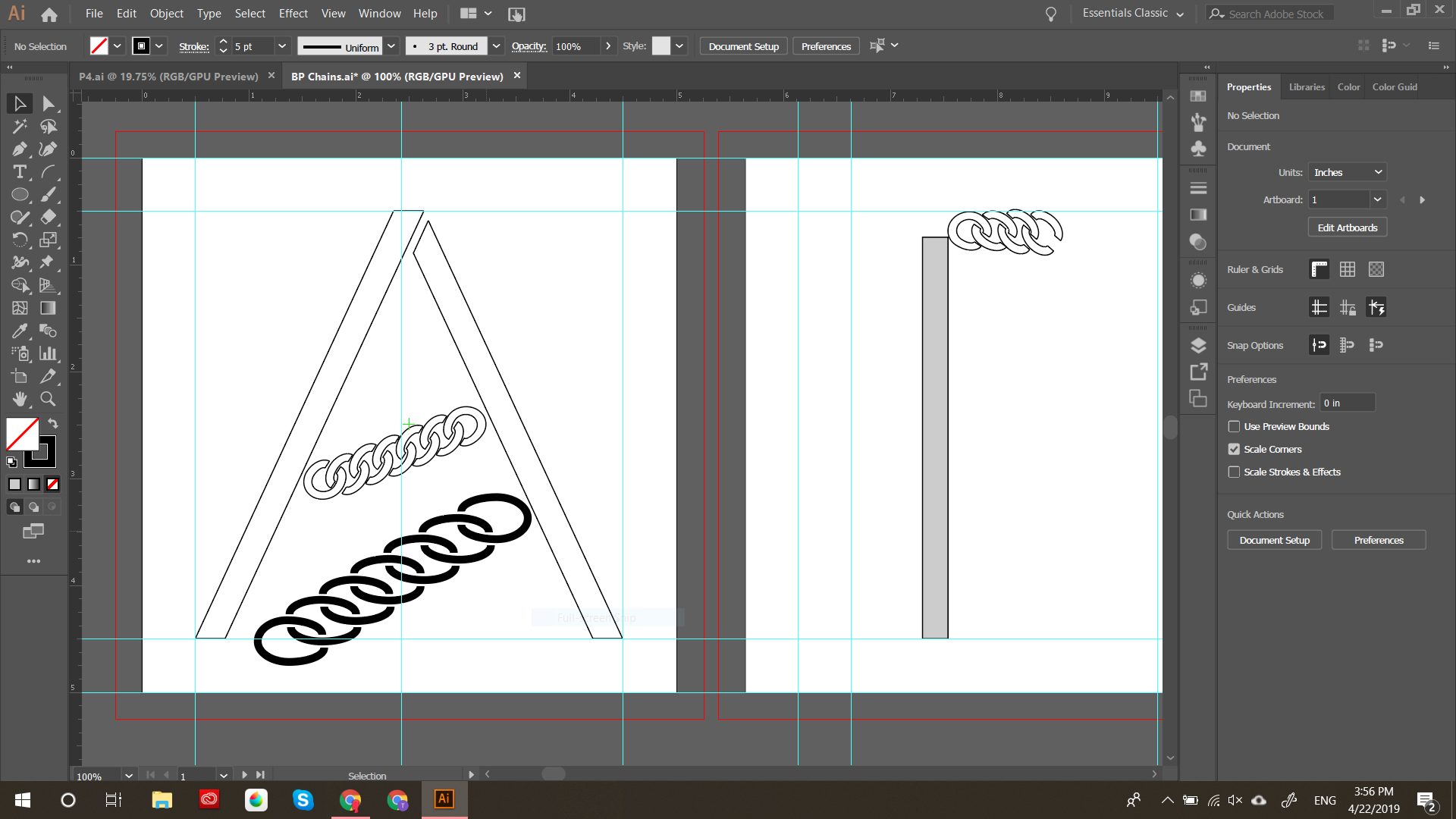
Task: Select the Hand tool
Action: 20,399
